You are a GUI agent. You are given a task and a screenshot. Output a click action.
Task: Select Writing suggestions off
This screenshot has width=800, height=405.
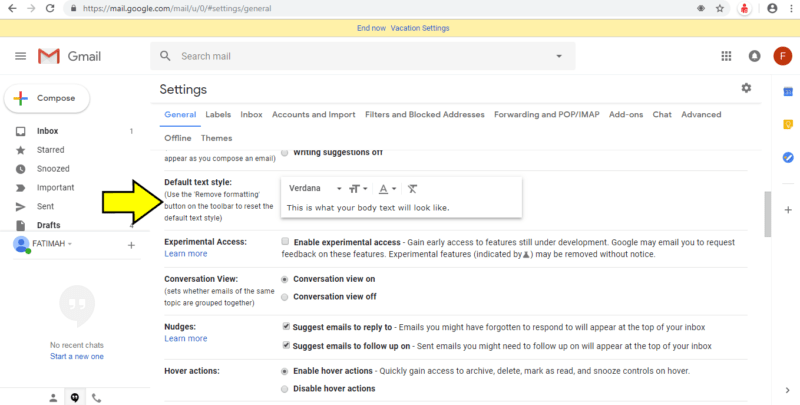tap(285, 152)
